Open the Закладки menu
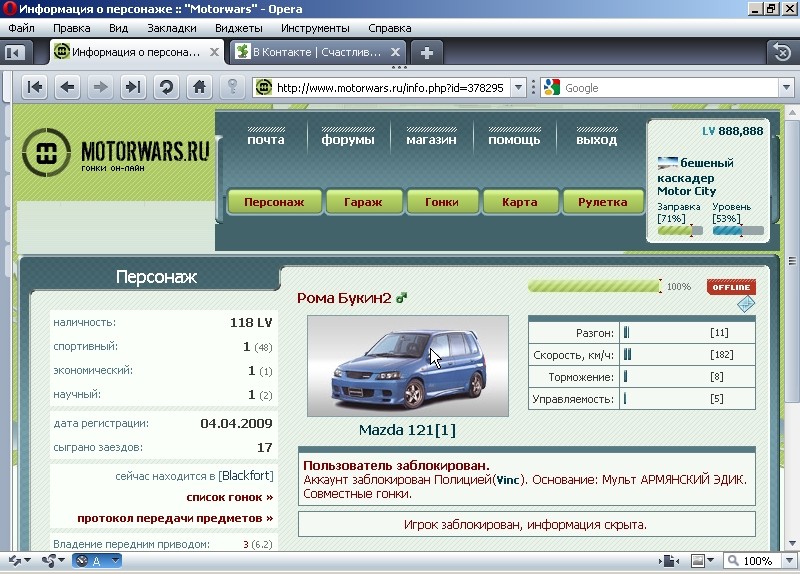Viewport: 800px width, 574px height. point(171,28)
